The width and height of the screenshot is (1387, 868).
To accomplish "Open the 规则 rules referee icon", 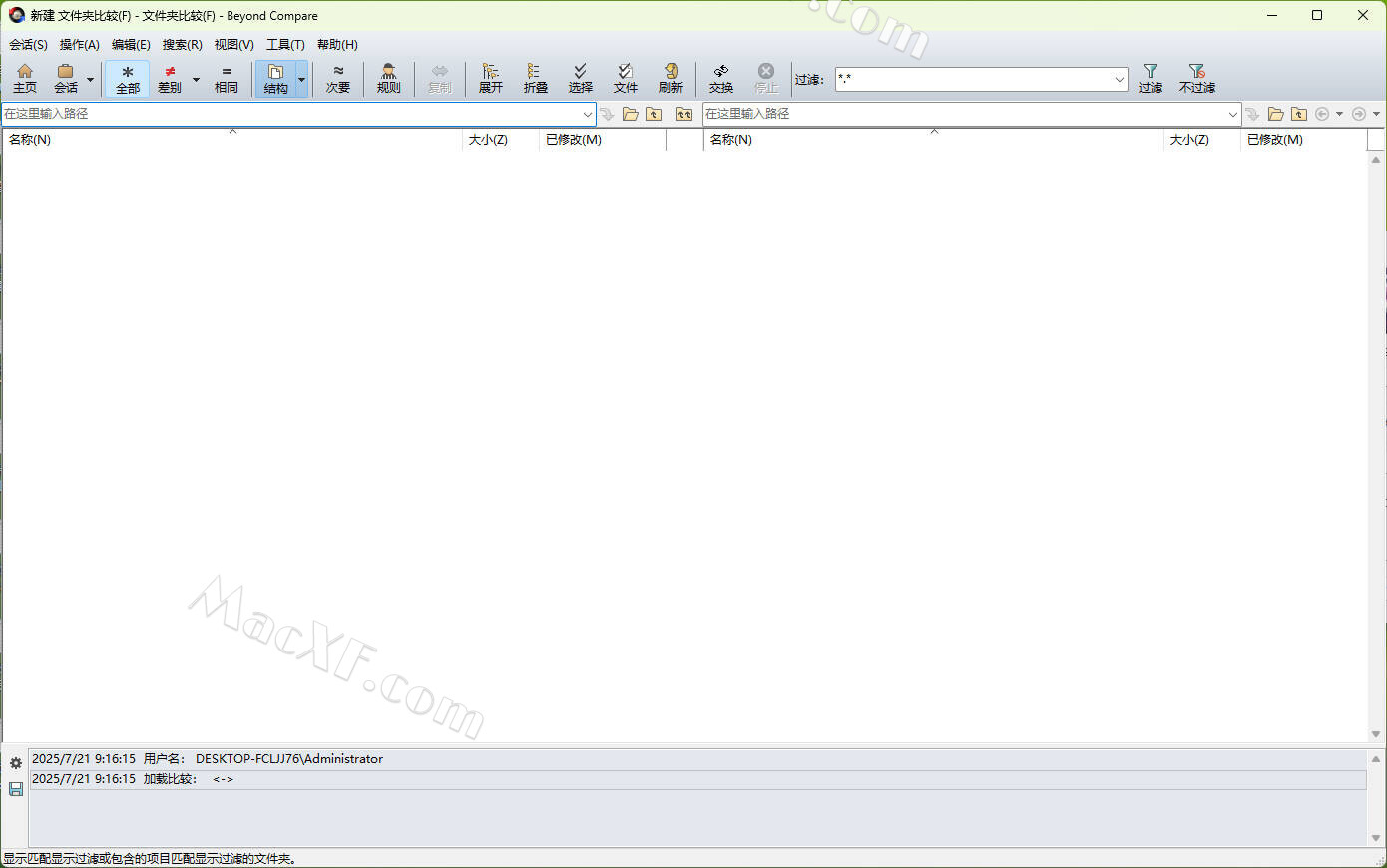I will click(389, 78).
